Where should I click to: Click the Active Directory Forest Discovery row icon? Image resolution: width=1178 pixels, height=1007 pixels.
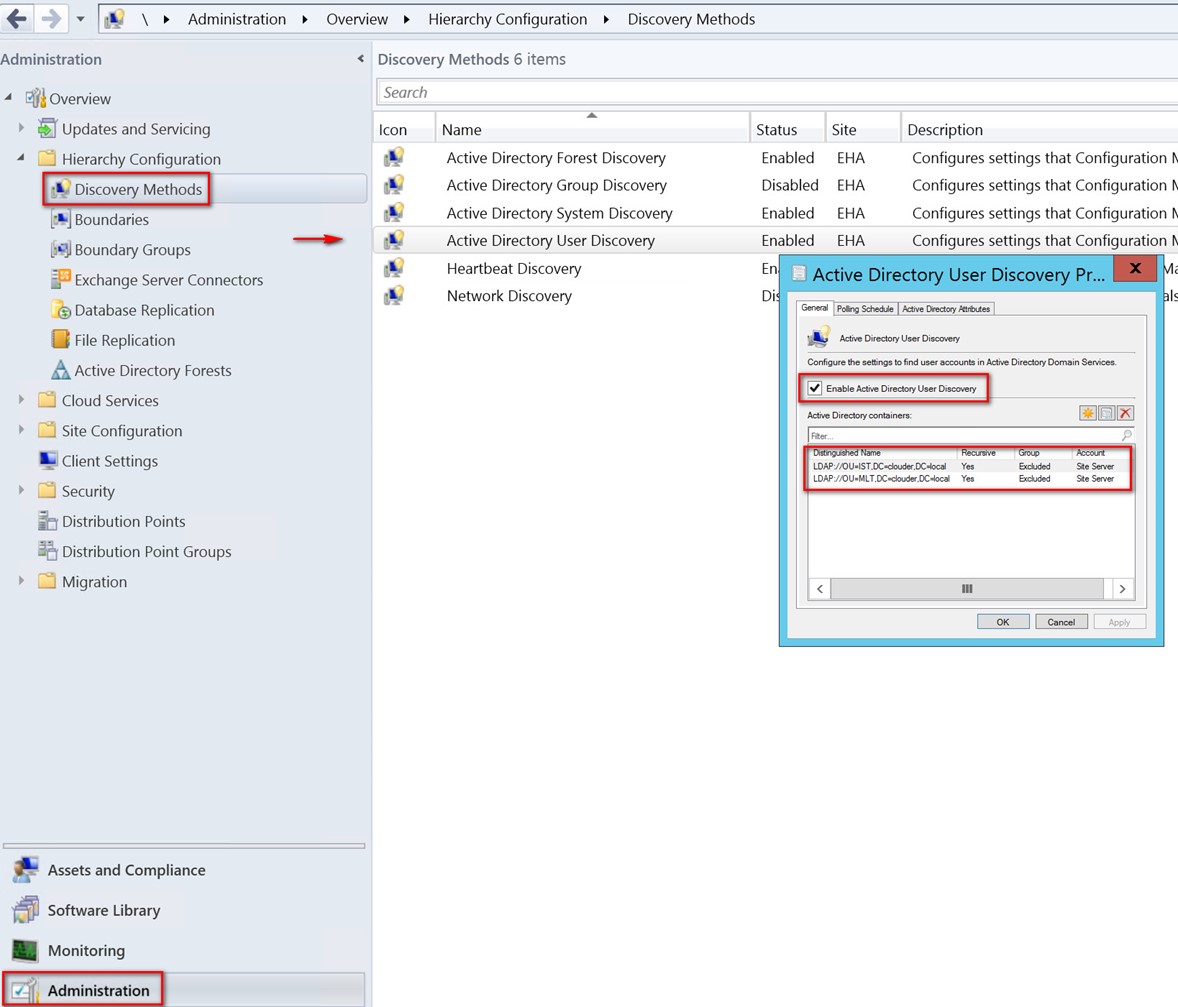(394, 157)
